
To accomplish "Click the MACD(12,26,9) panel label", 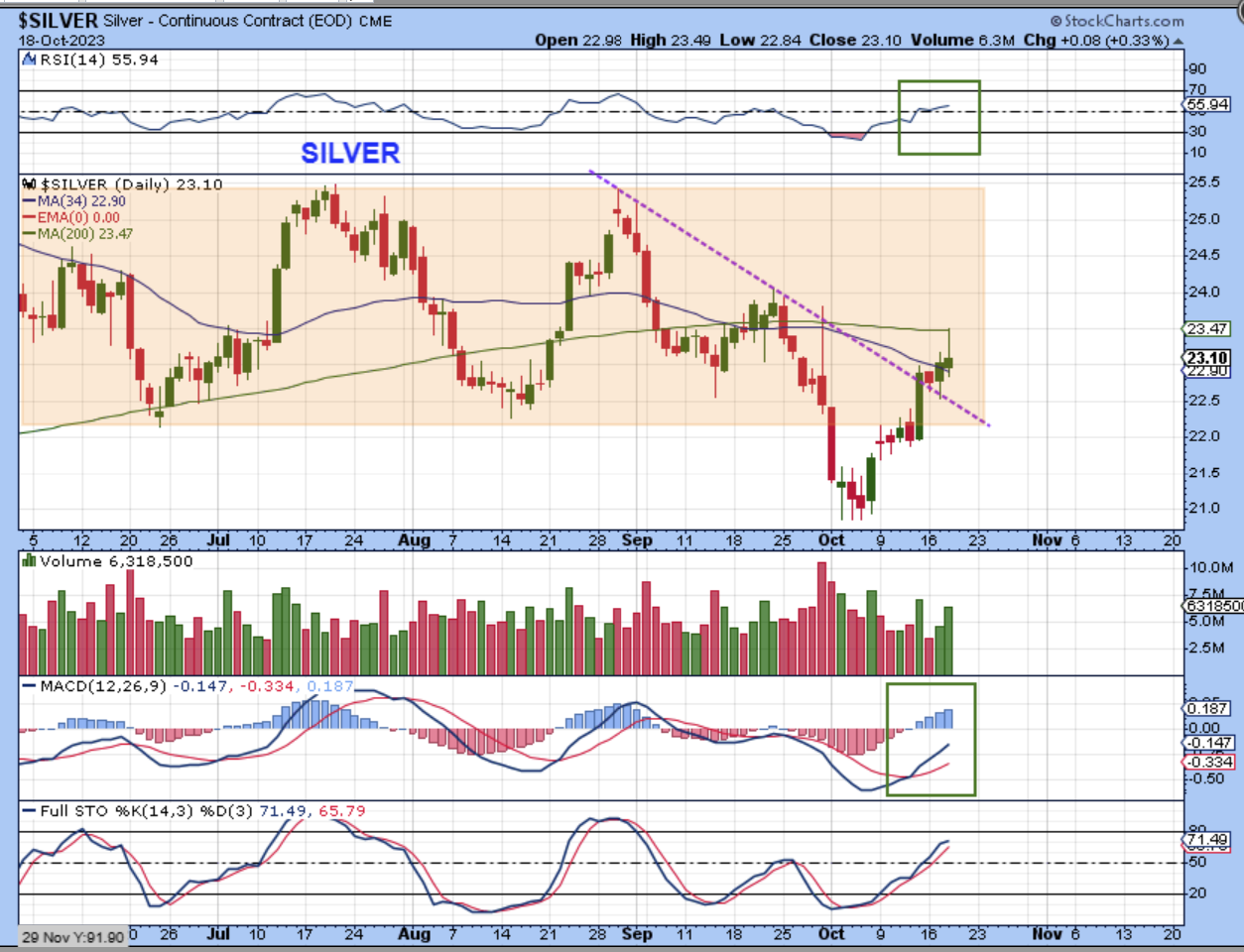I will tap(103, 686).
